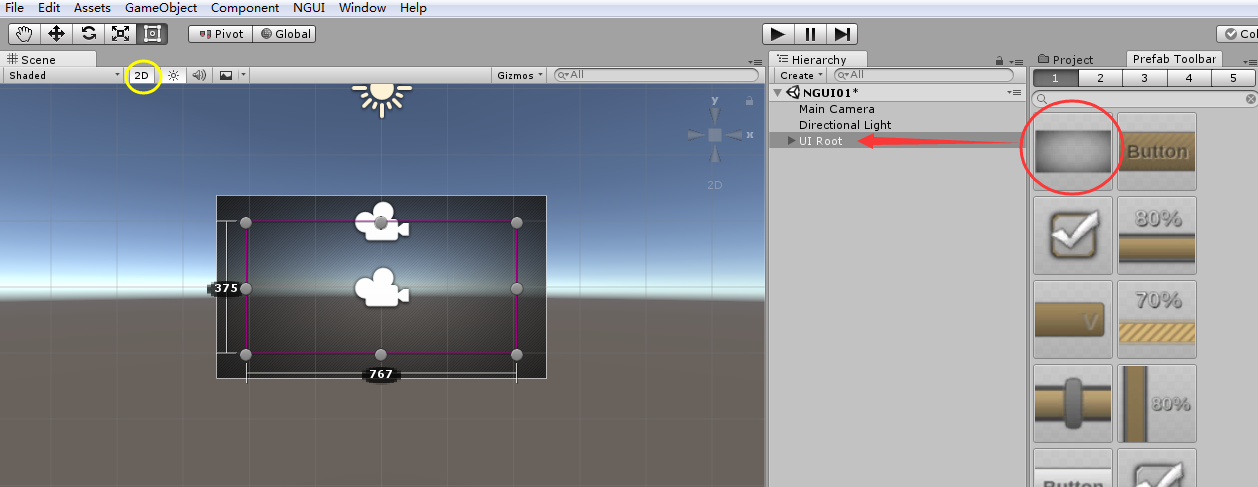The height and width of the screenshot is (487, 1258).
Task: Clear the Prefab Toolbar search
Action: click(x=1250, y=99)
